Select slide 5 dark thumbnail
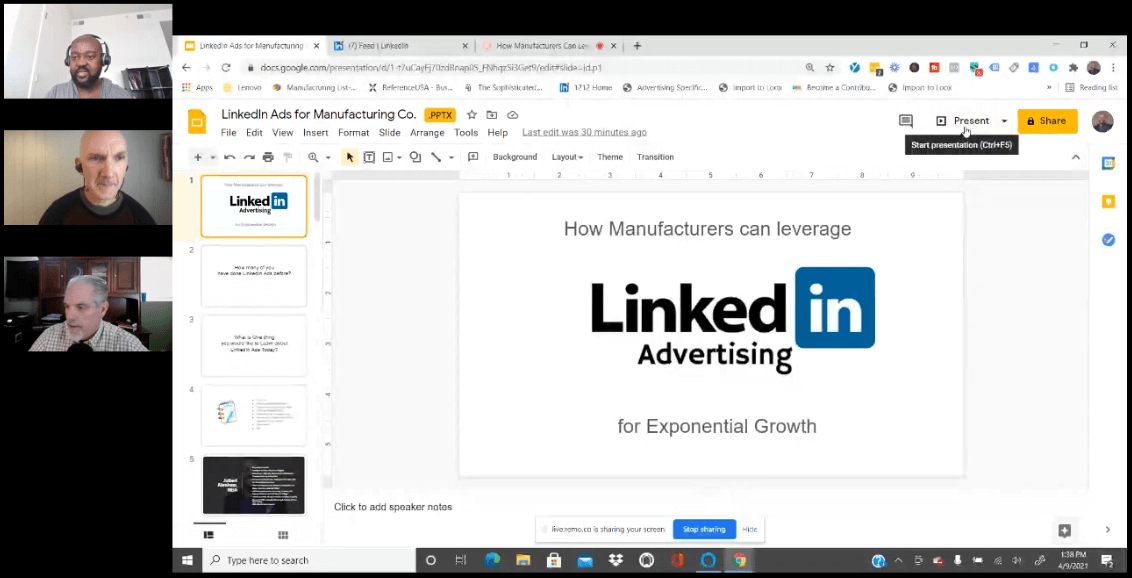This screenshot has height=578, width=1132. pos(253,485)
